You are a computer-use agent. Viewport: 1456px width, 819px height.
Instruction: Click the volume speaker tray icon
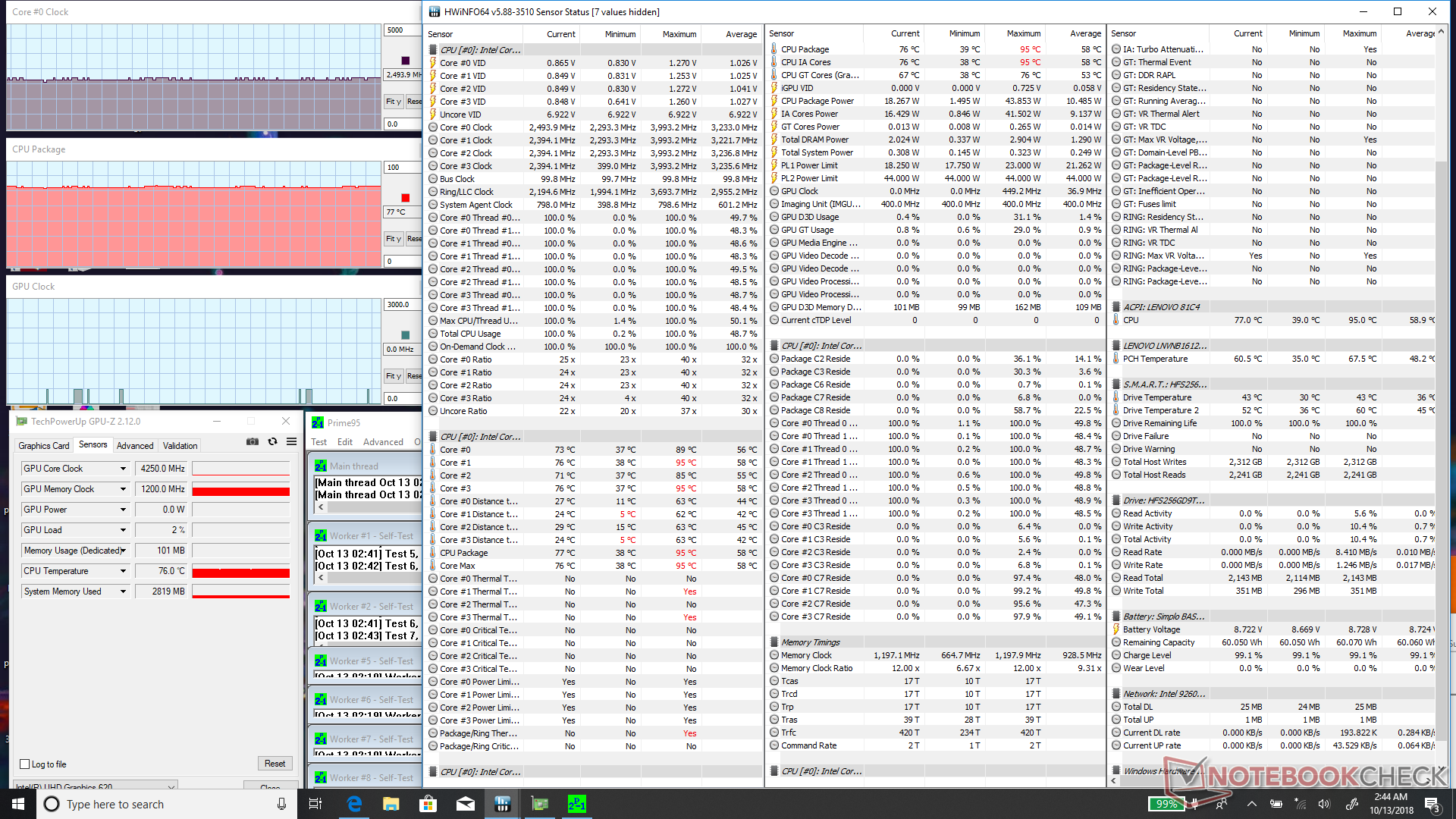(x=1324, y=804)
